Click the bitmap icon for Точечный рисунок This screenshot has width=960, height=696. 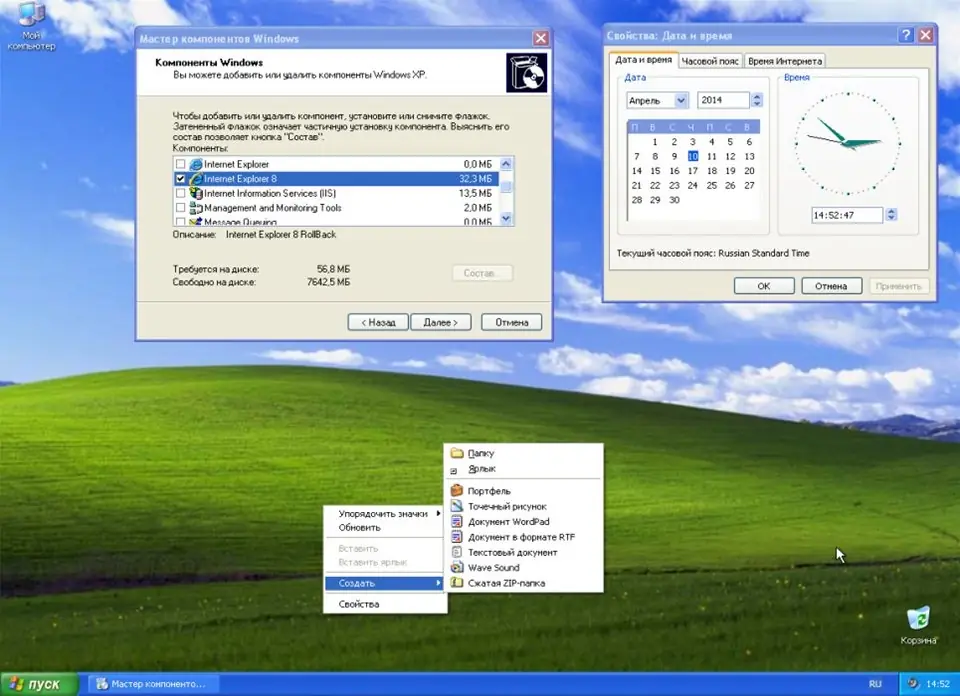(457, 506)
